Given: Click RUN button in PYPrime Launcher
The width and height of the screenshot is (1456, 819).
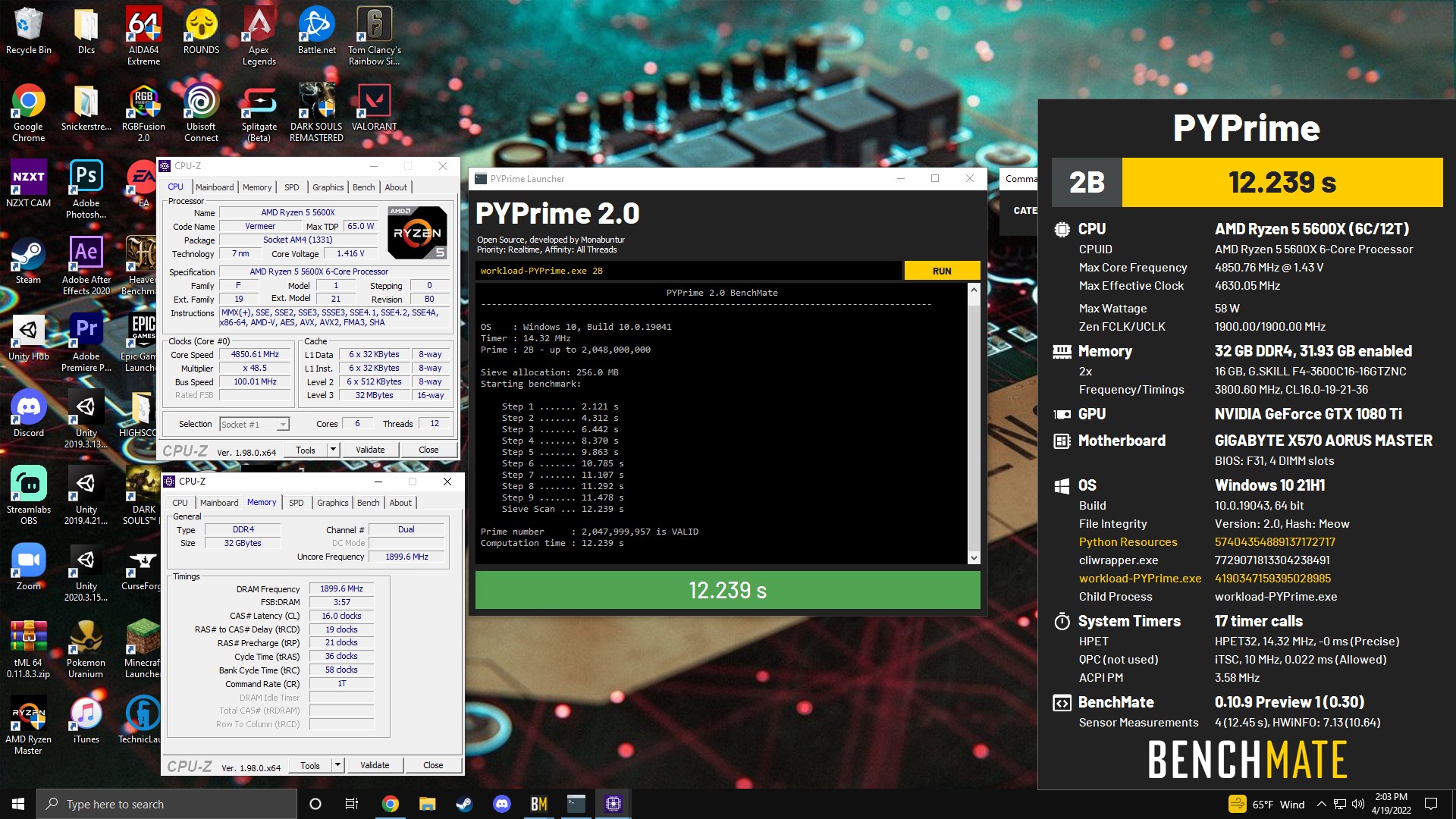Looking at the screenshot, I should (942, 271).
